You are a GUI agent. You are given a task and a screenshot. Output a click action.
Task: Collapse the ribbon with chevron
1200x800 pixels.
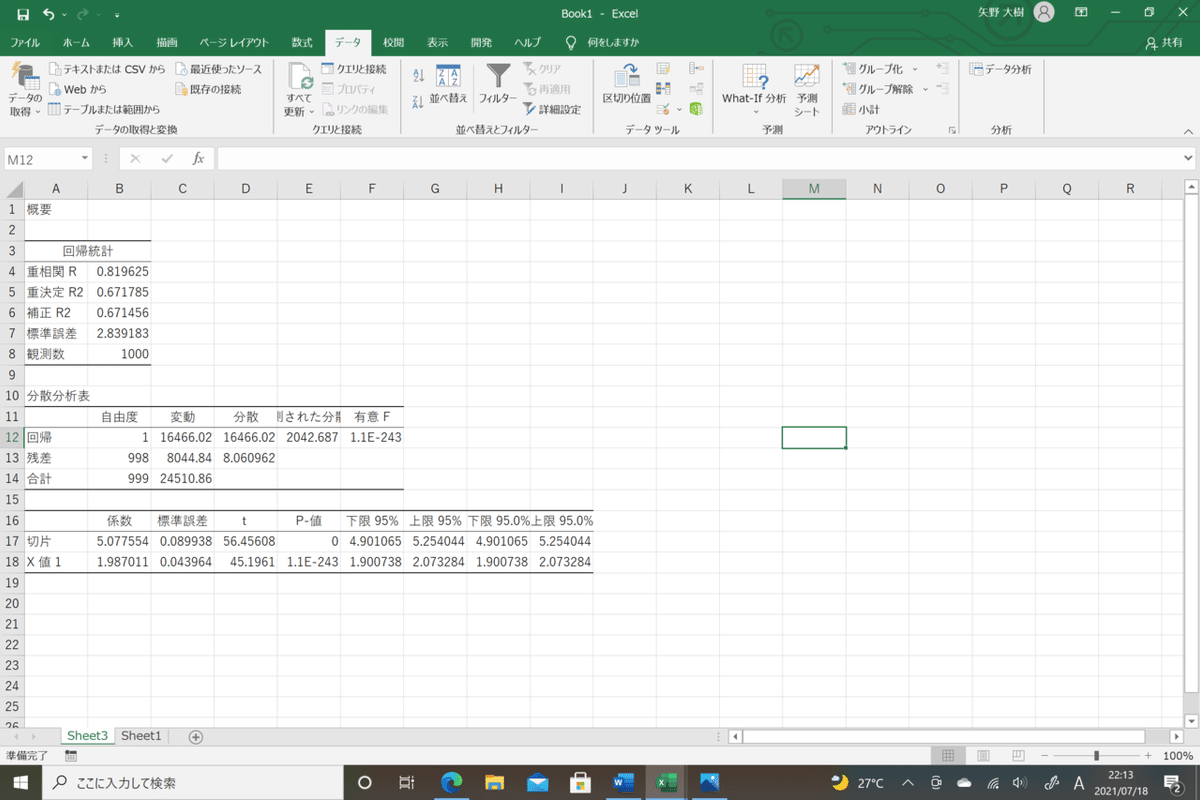1186,131
